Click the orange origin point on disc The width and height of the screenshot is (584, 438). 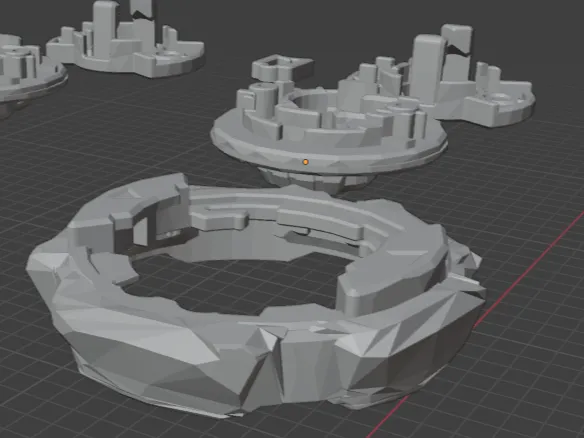coord(305,162)
